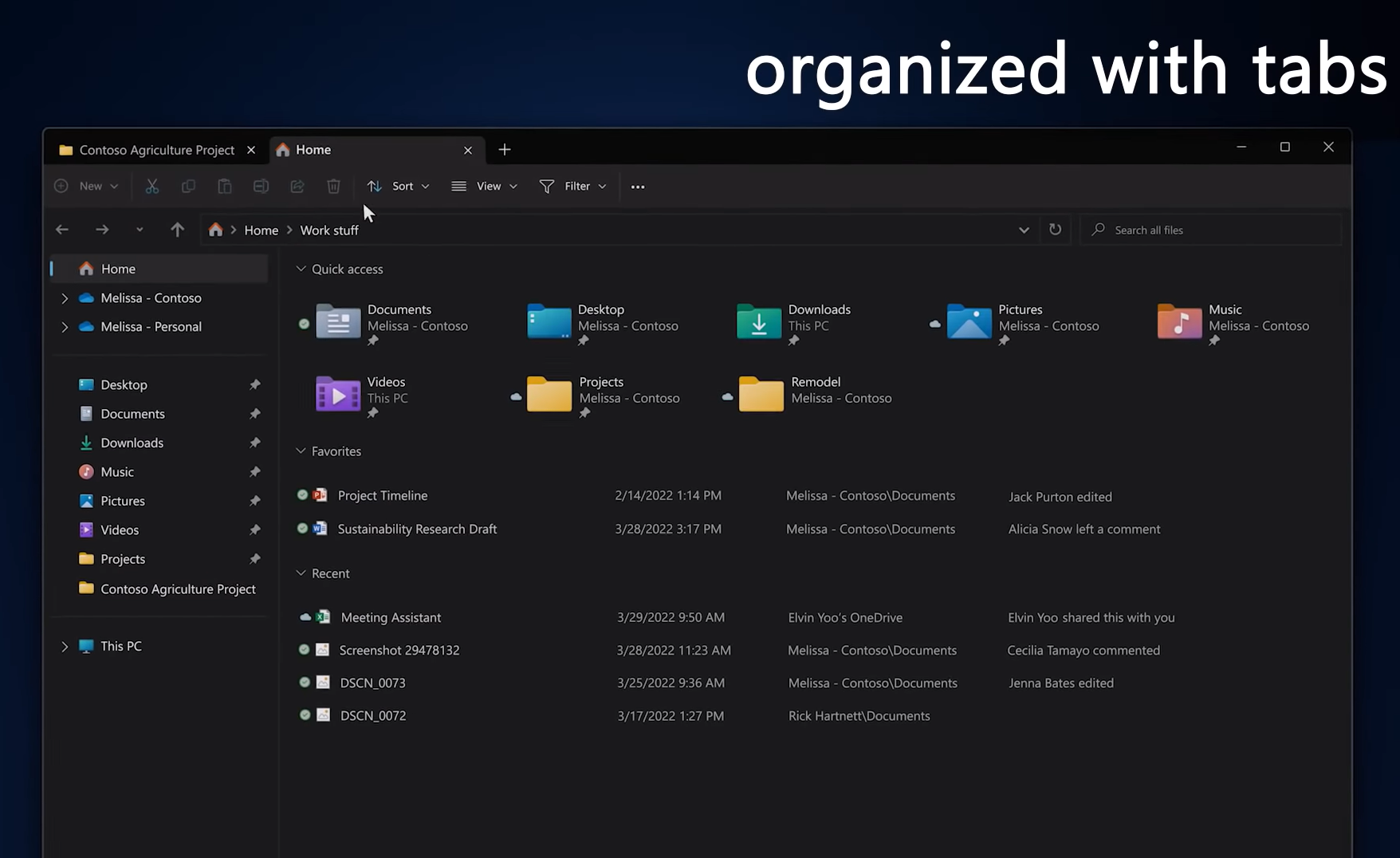Expand the address bar history chevron

[x=1024, y=230]
